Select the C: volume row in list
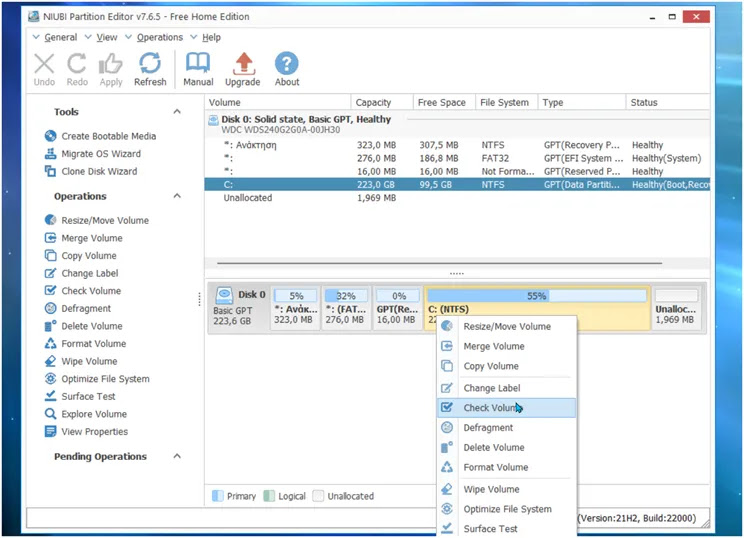Screen dimensions: 744x538 click(457, 185)
